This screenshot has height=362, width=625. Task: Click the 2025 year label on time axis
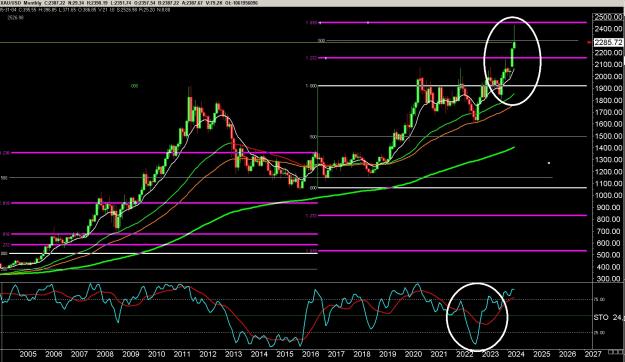pos(542,354)
